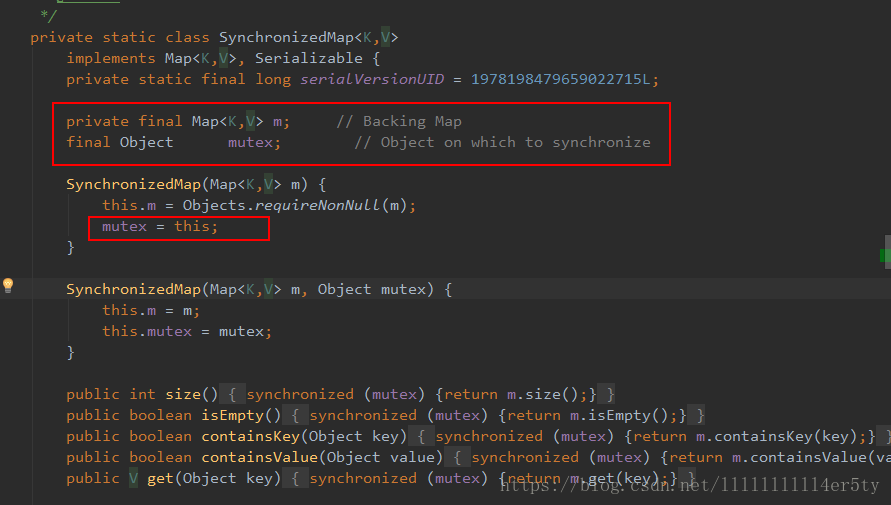Expand folded brace after containsKey(Object key)
This screenshot has width=891, height=505.
(421, 437)
